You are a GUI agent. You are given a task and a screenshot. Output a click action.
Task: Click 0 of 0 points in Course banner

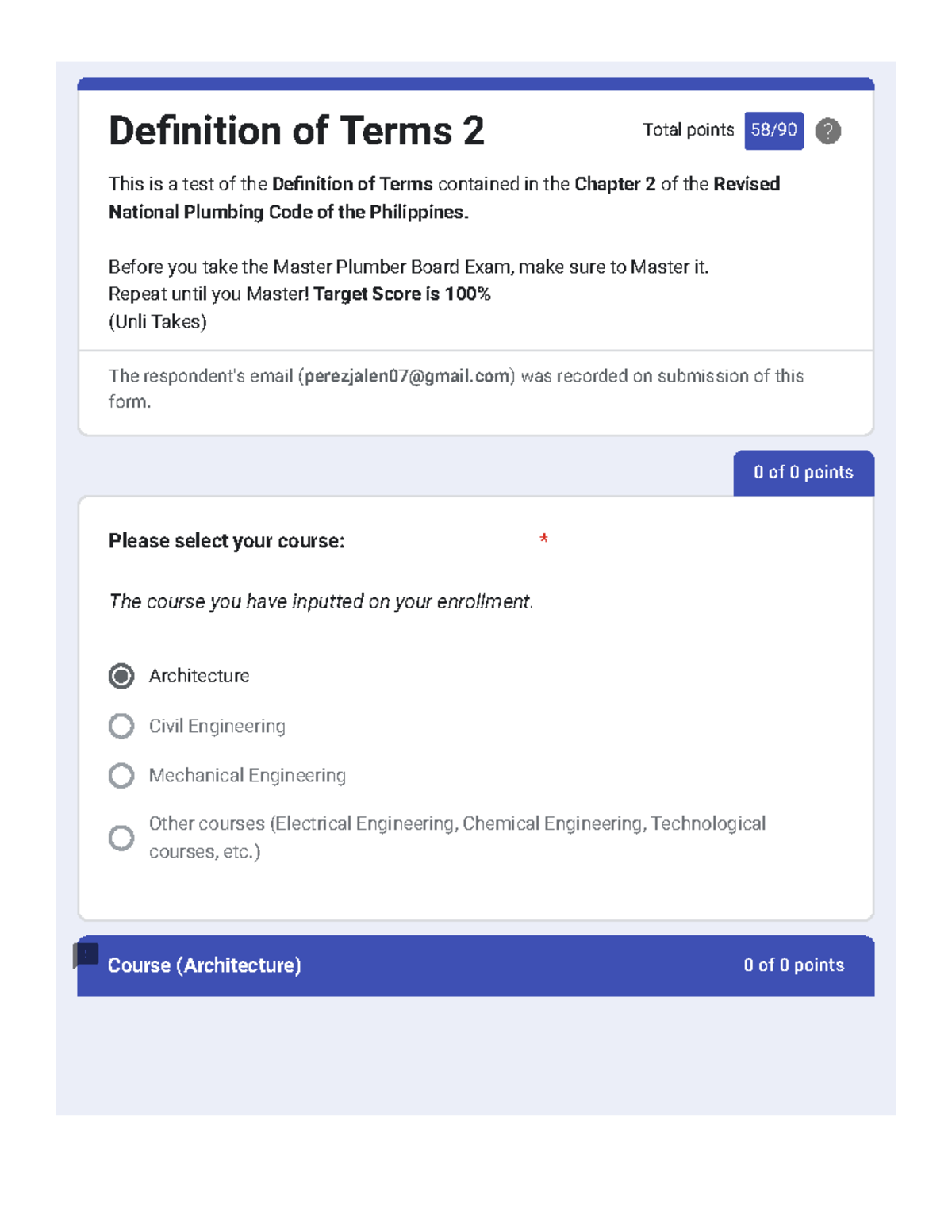click(x=794, y=965)
